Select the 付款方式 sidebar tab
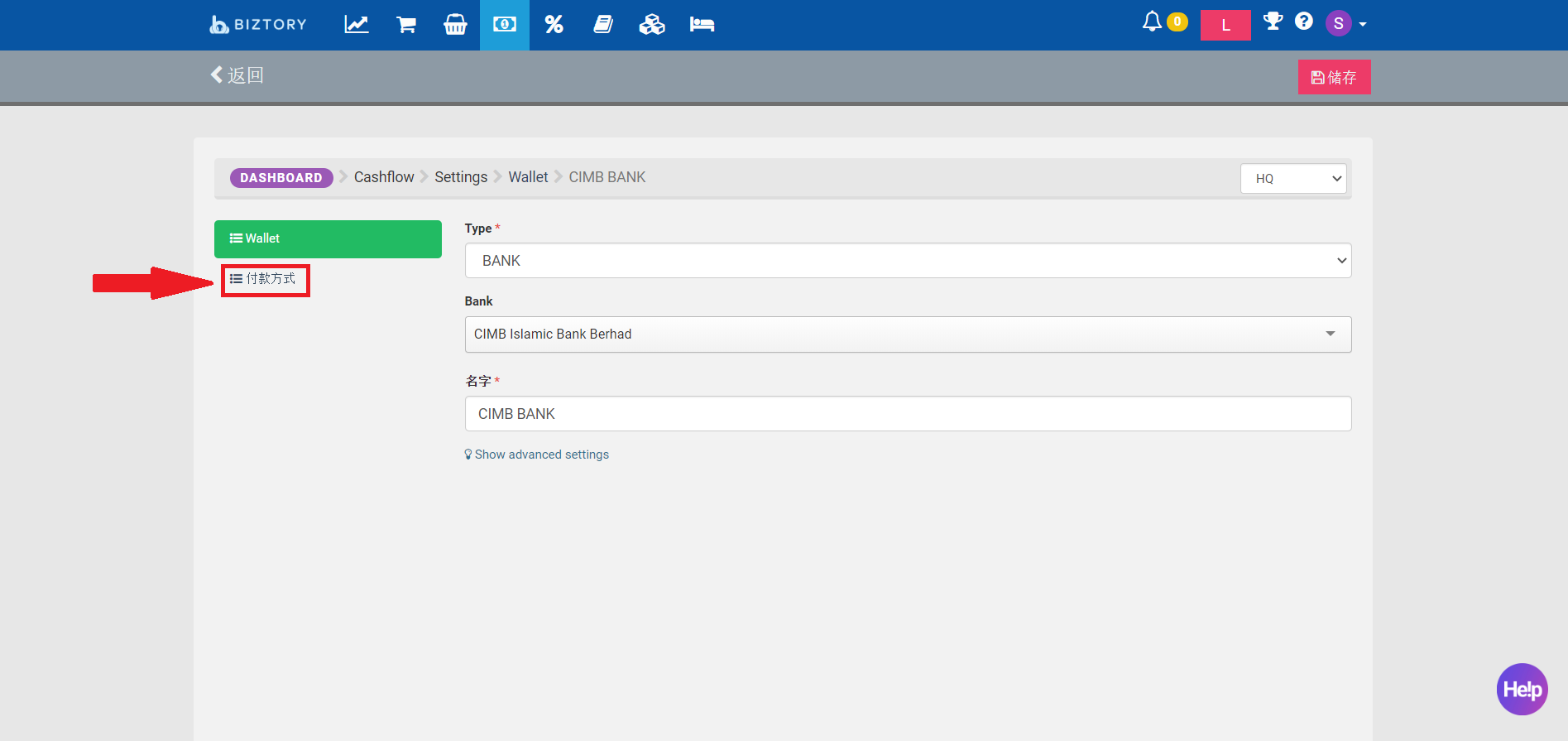 pyautogui.click(x=265, y=279)
